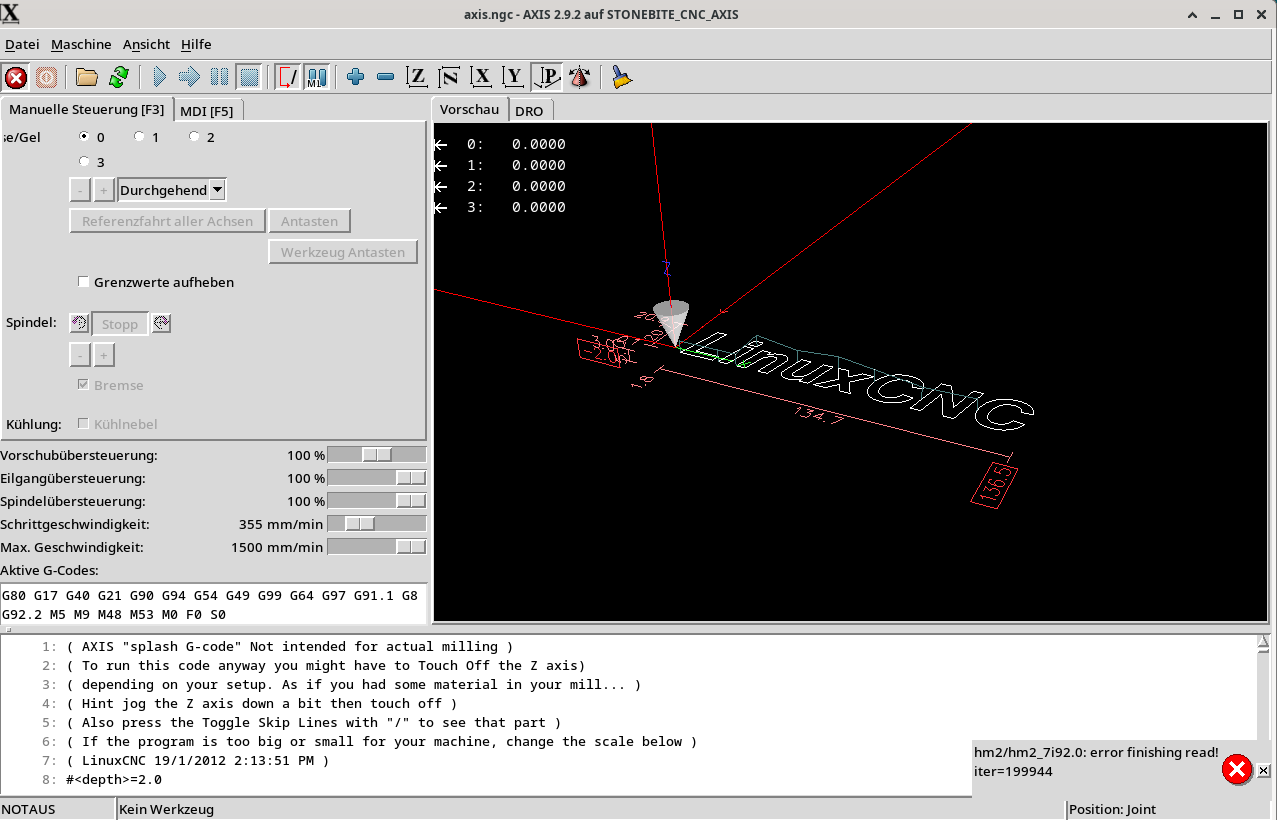Viewport: 1277px width, 820px height.
Task: Select joint 3 radio button
Action: pos(84,162)
